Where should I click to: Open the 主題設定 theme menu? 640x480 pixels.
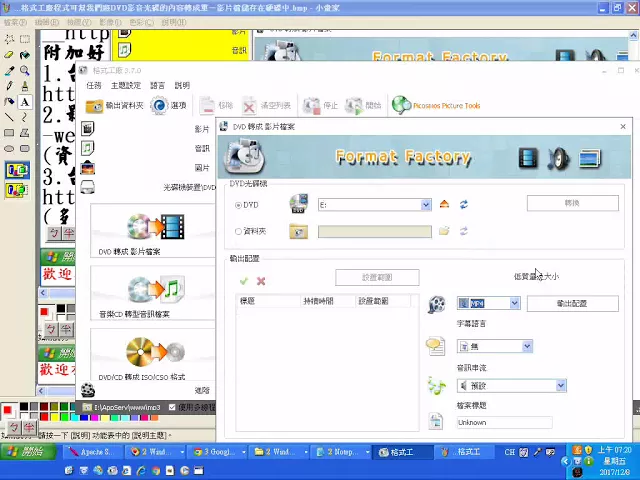click(126, 85)
